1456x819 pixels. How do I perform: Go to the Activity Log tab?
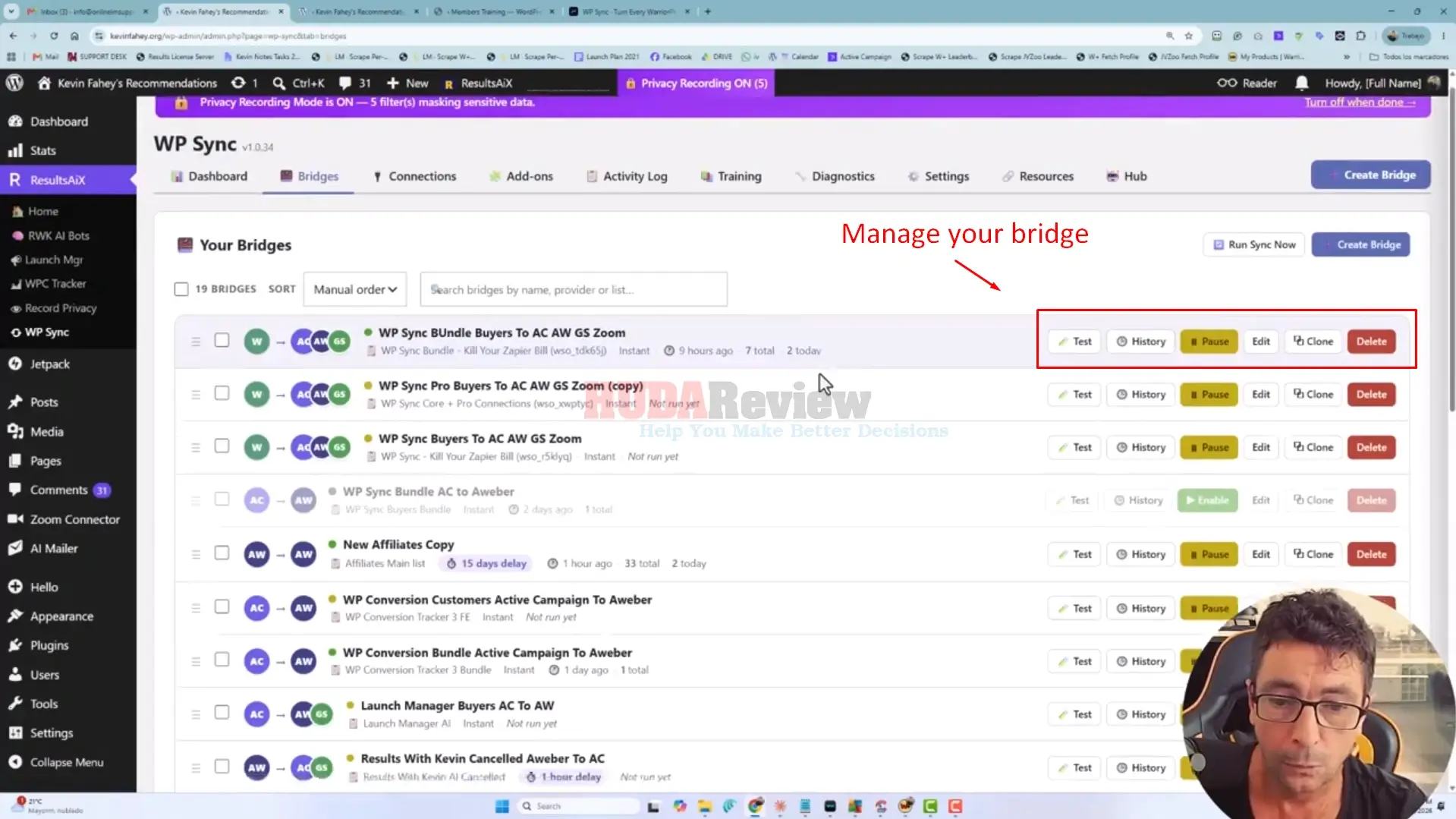pos(627,176)
